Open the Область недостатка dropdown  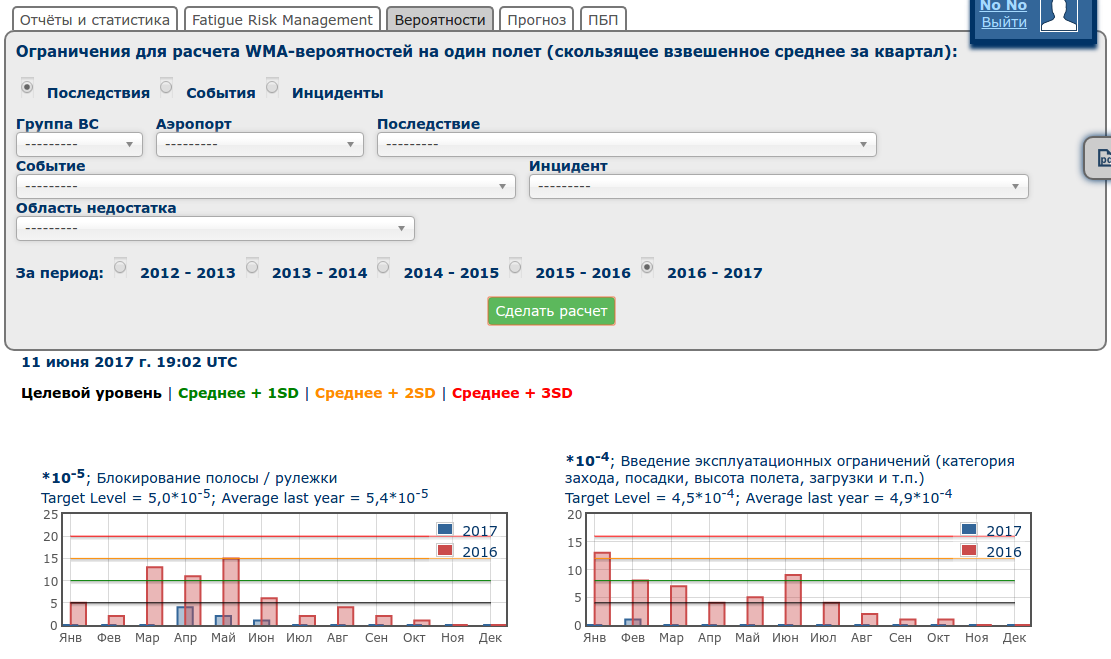215,229
